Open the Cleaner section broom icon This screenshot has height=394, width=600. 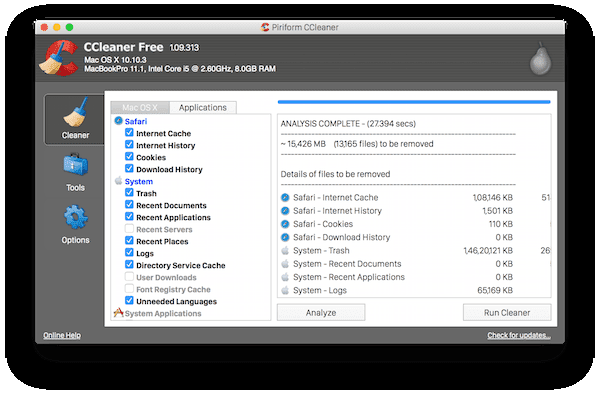click(75, 112)
